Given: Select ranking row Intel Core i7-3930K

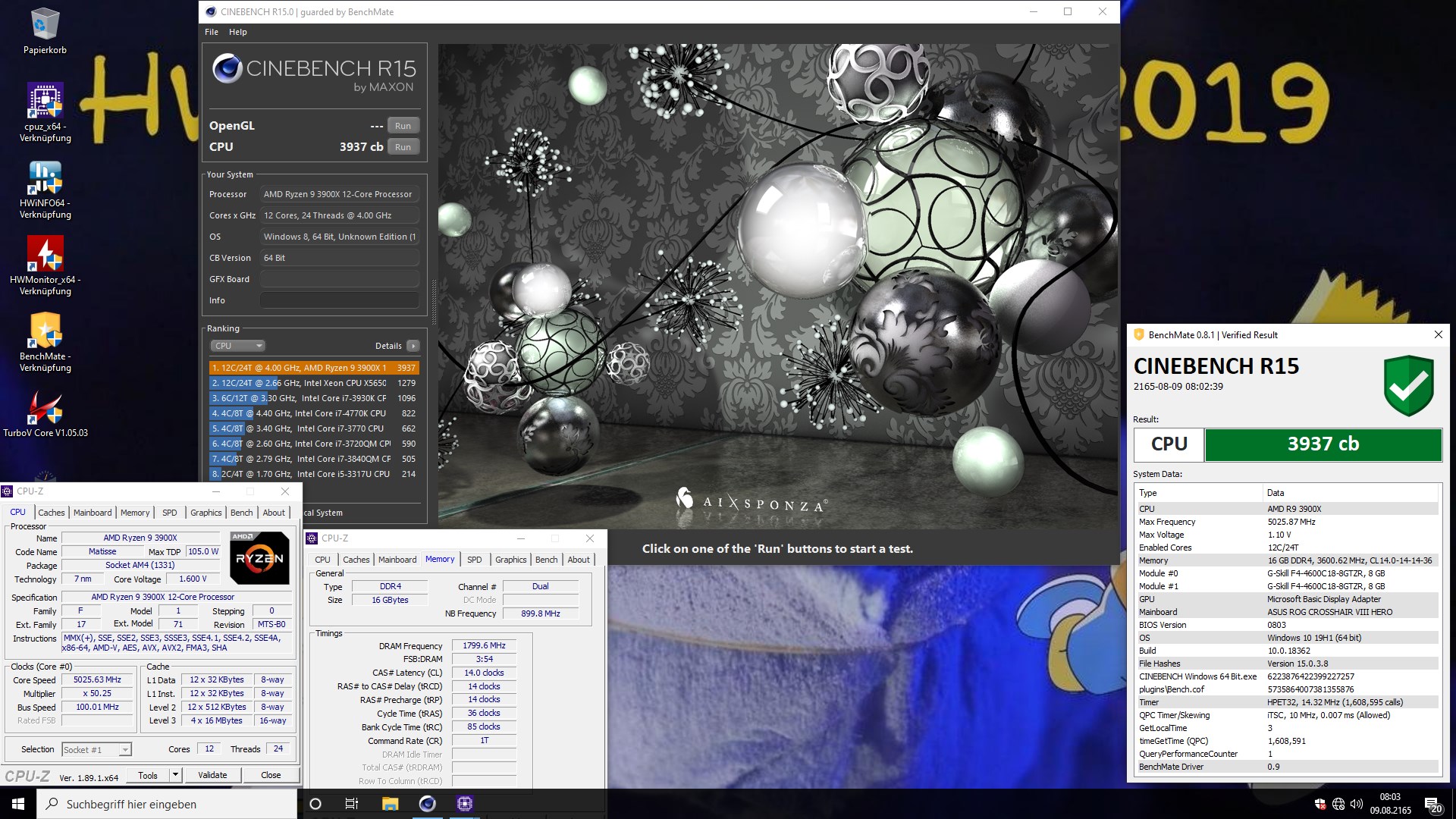Looking at the screenshot, I should (314, 398).
